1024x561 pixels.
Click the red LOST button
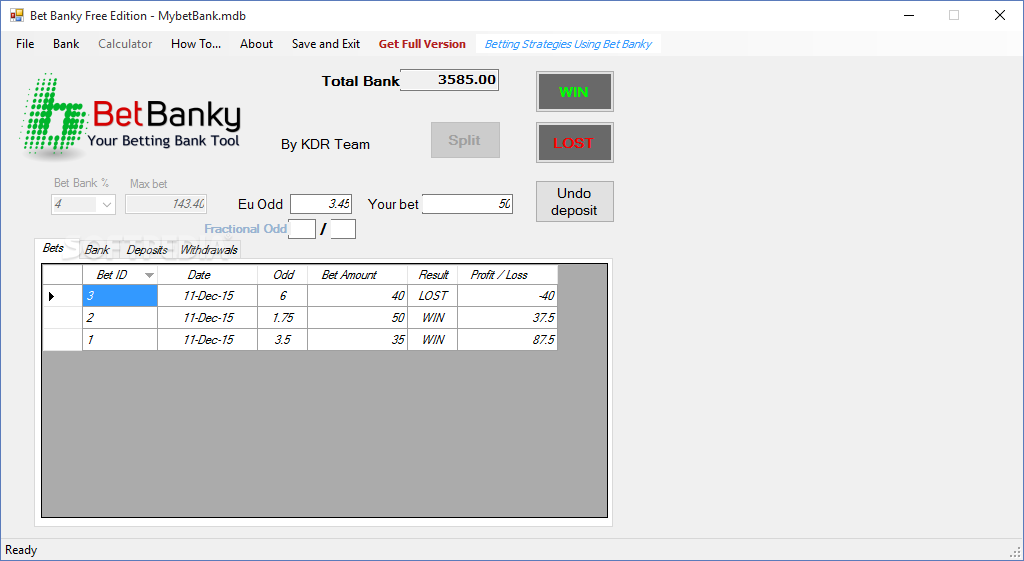pos(575,143)
